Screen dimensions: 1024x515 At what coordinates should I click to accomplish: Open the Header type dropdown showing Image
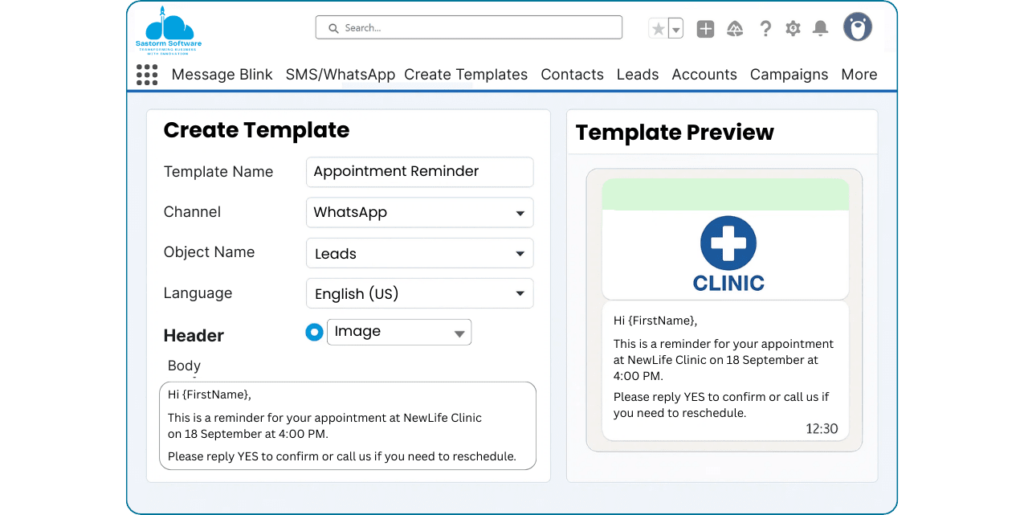[x=399, y=332]
